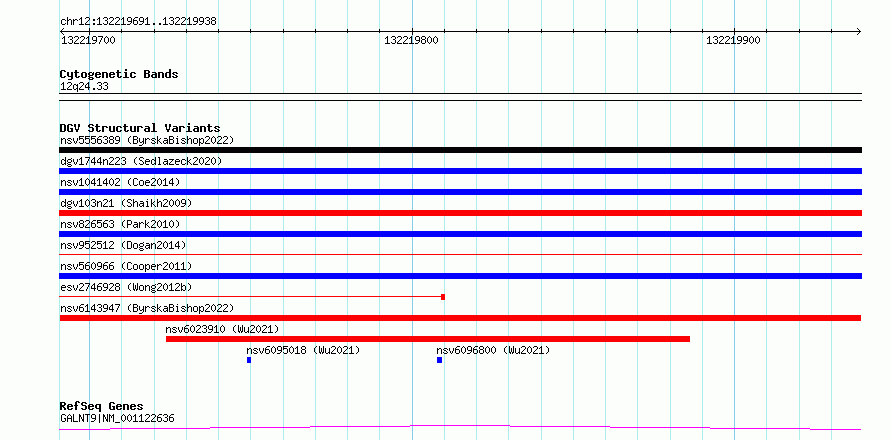
Task: Click the red end block of esv2746928
Action: click(x=443, y=297)
